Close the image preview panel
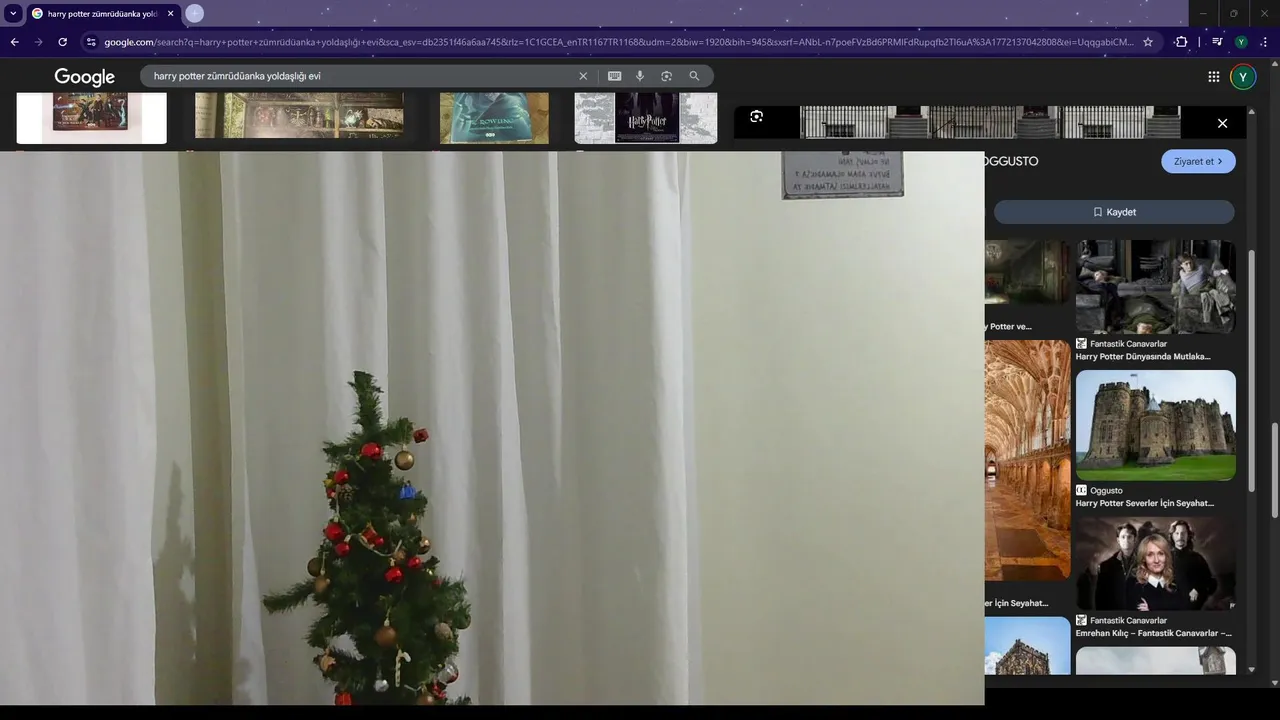The height and width of the screenshot is (720, 1280). (1222, 123)
